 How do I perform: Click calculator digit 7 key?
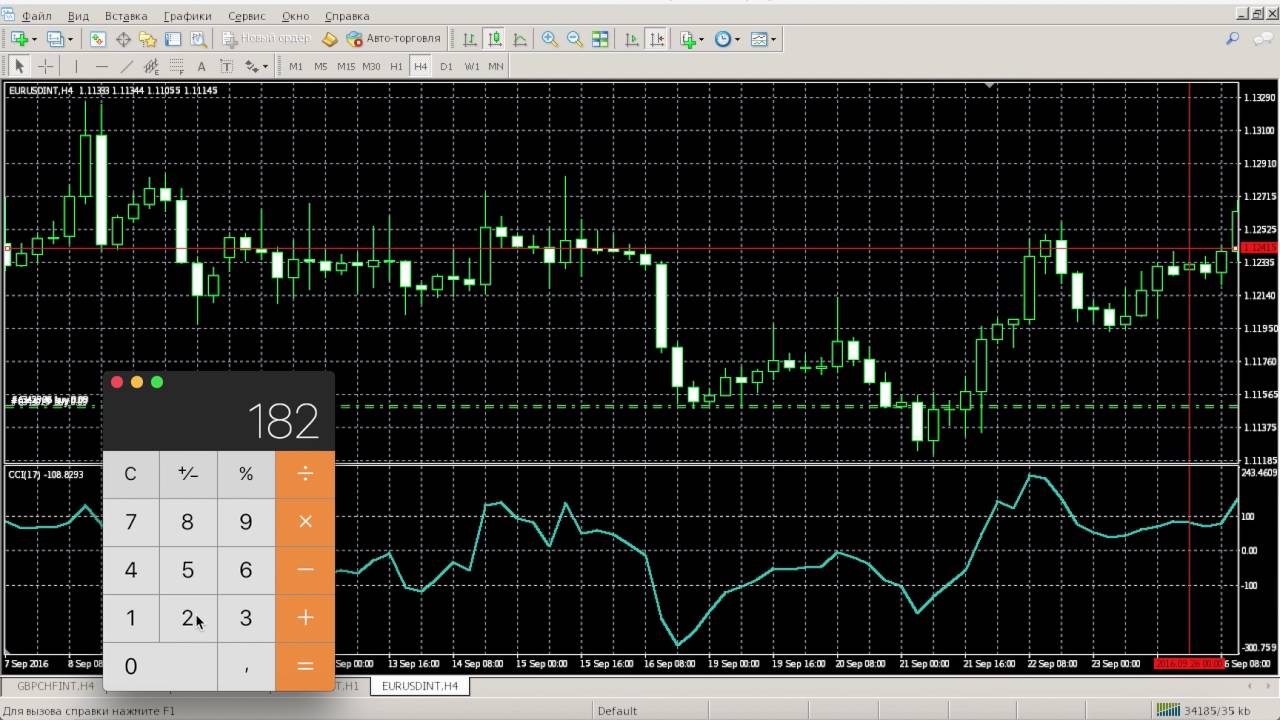pos(131,522)
